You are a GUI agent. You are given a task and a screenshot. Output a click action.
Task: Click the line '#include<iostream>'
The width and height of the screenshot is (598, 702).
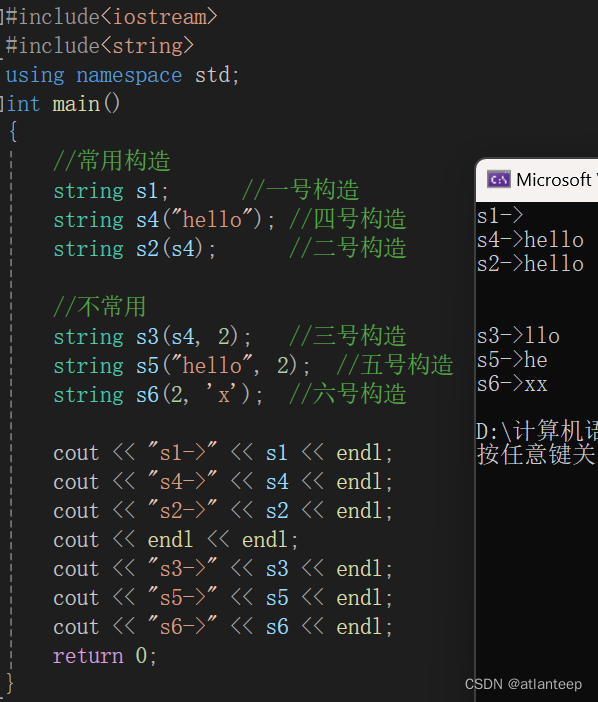(111, 17)
